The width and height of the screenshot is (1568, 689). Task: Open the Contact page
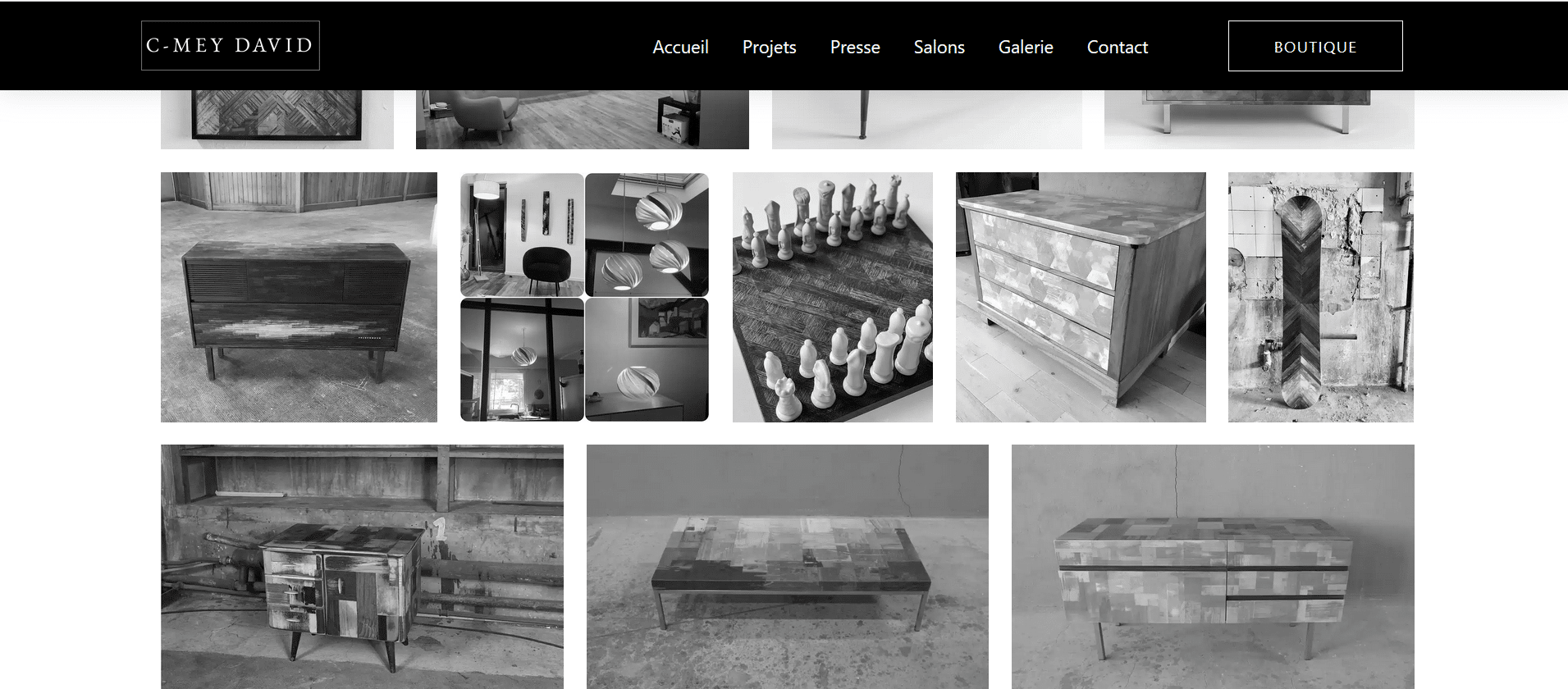[x=1117, y=48]
